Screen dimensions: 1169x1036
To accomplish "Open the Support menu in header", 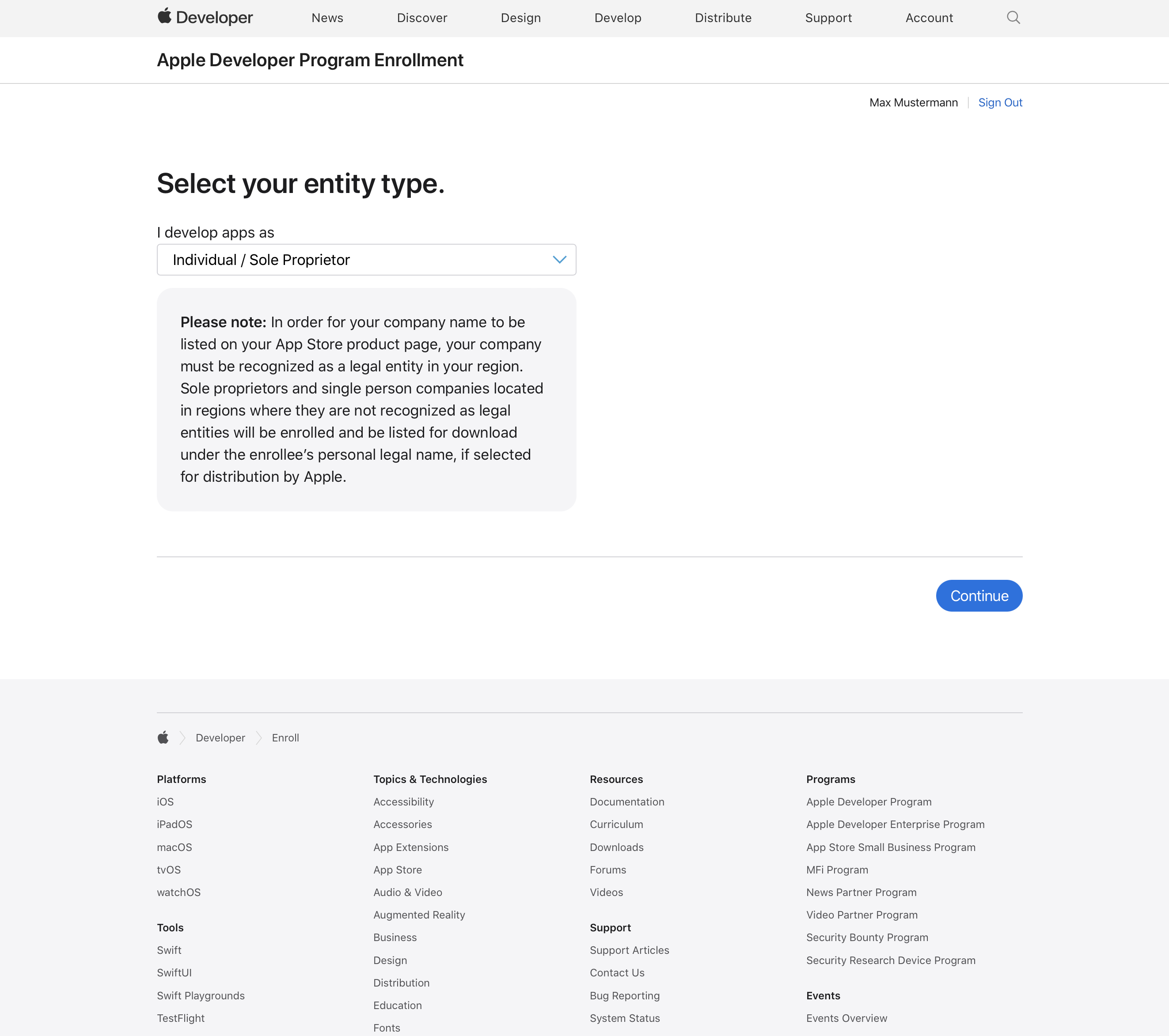I will [828, 18].
